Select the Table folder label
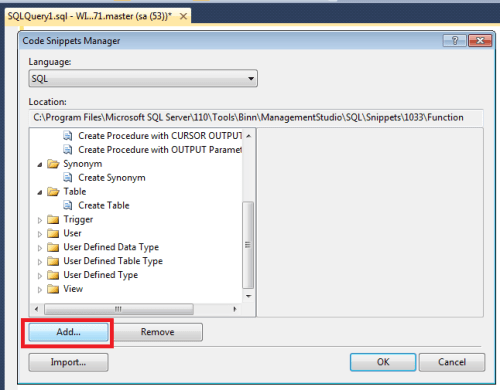This screenshot has height=390, width=500. point(75,191)
